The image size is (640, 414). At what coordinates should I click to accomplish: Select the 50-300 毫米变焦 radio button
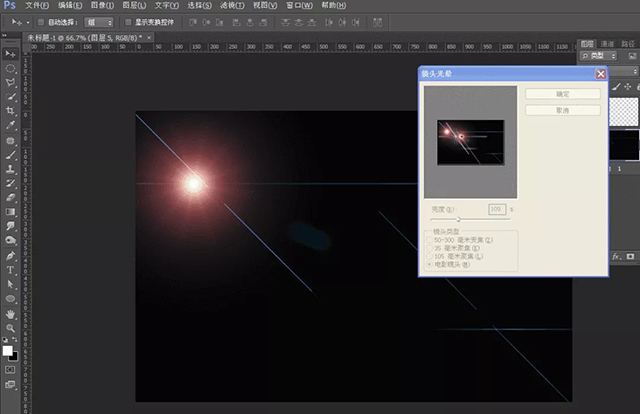pyautogui.click(x=430, y=240)
